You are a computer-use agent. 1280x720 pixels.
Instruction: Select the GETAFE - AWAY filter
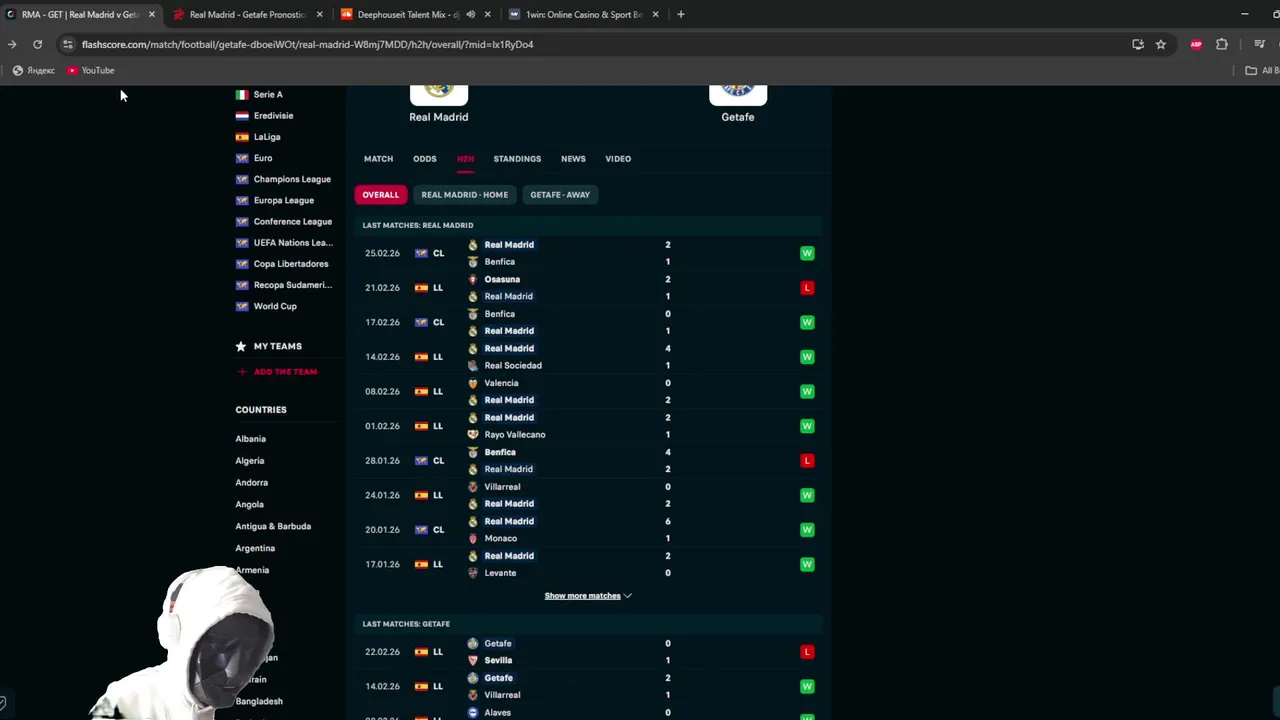coord(560,195)
